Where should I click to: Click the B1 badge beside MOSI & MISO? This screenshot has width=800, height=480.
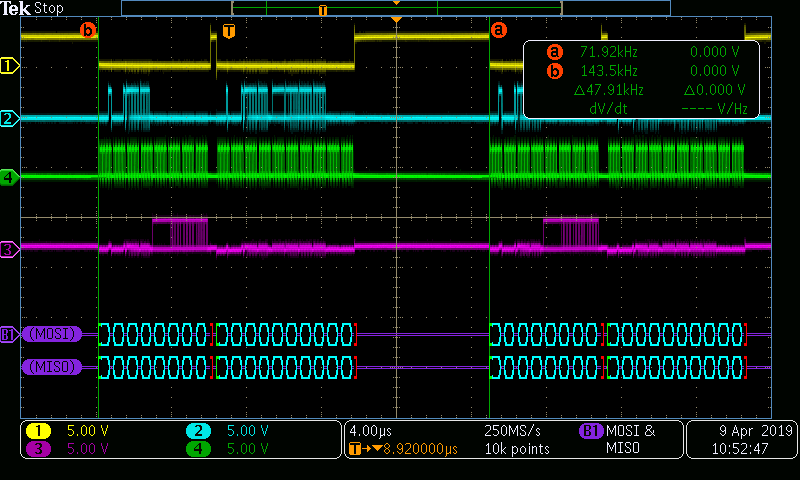591,431
